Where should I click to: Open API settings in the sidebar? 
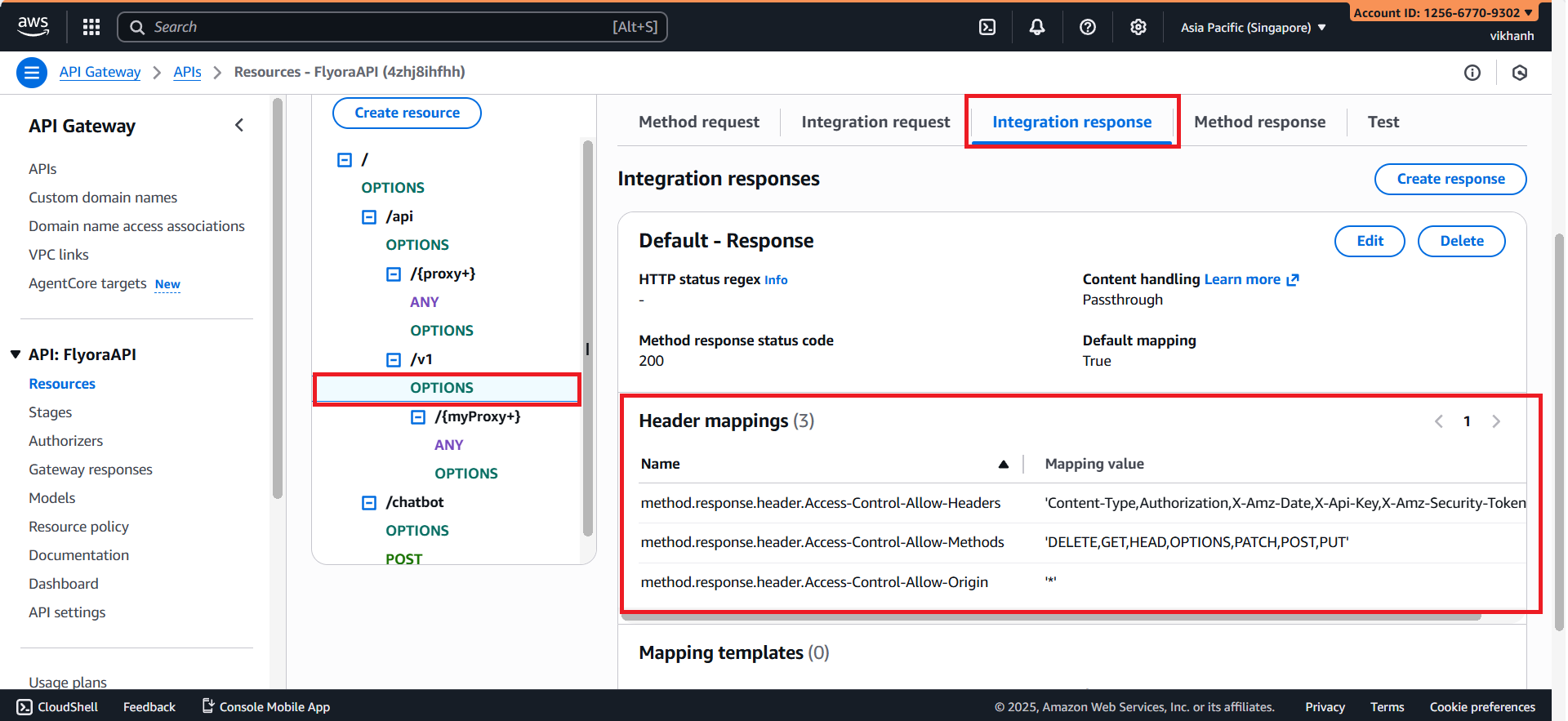67,612
